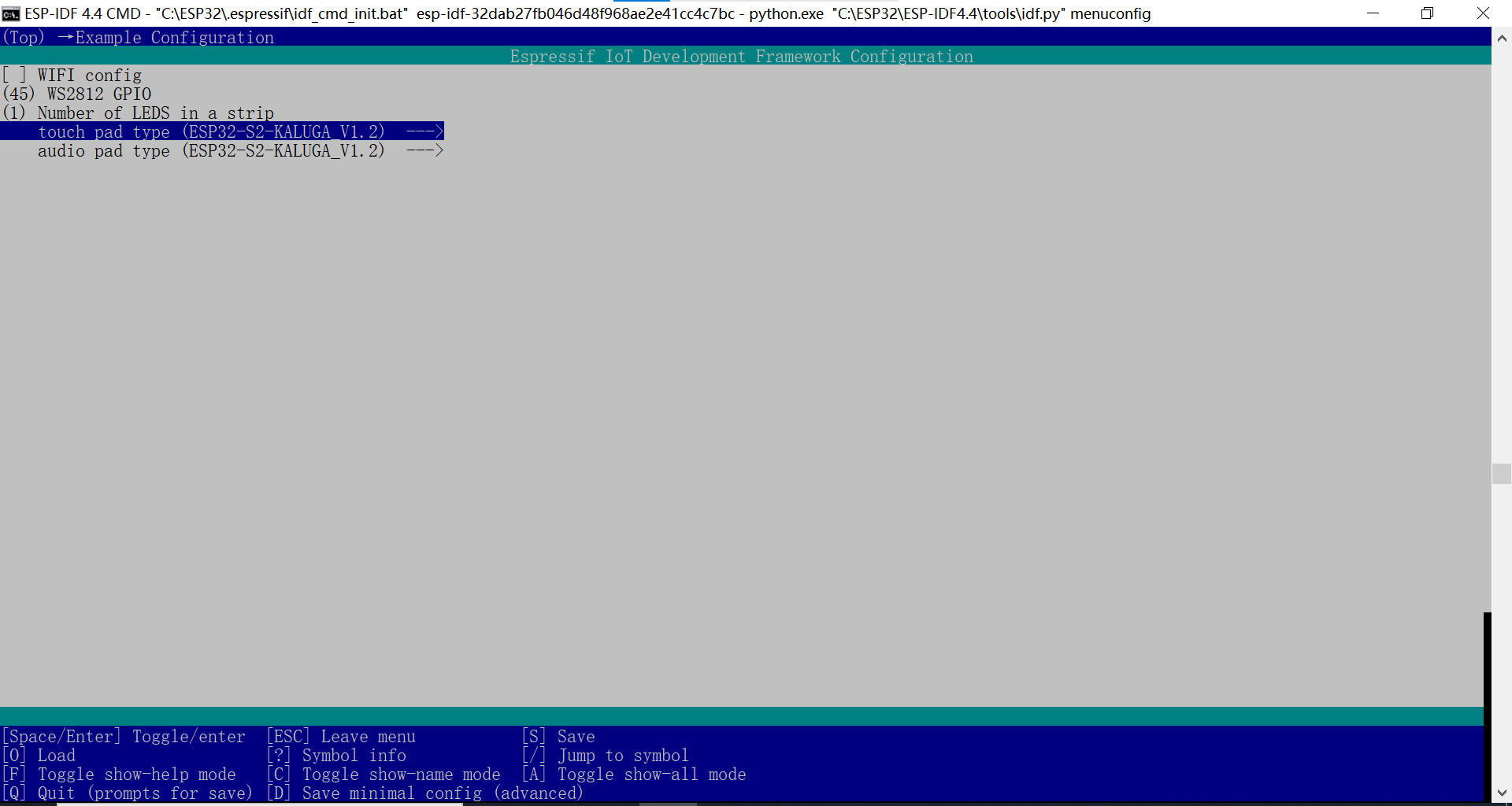1512x806 pixels.
Task: Click the [?] Symbol info hint
Action: tap(336, 755)
